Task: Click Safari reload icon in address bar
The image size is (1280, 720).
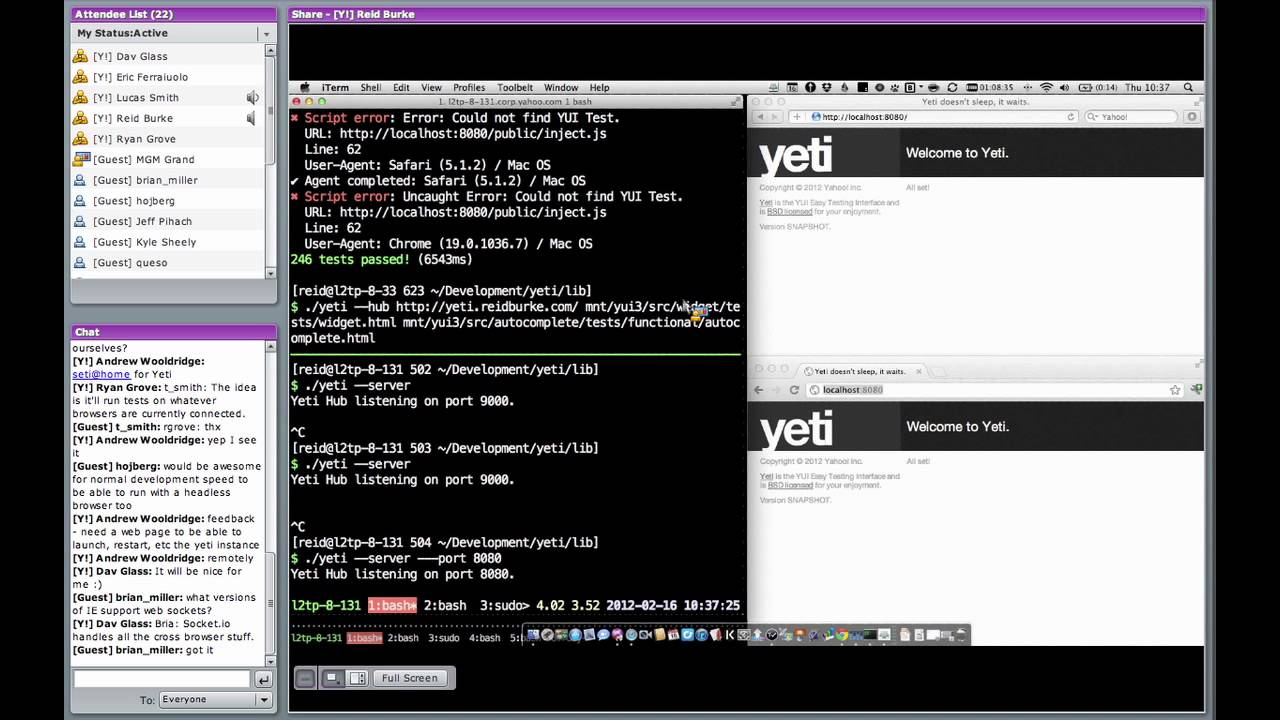Action: point(1070,117)
